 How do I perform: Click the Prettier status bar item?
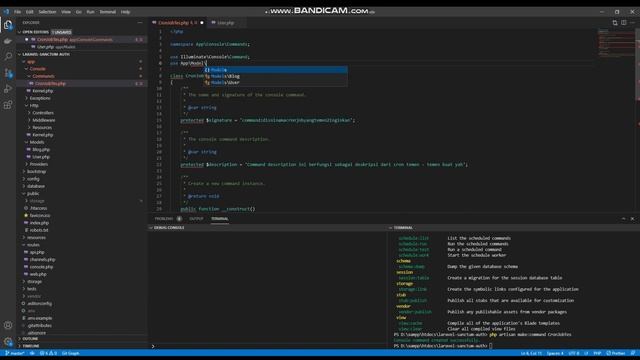coord(616,353)
